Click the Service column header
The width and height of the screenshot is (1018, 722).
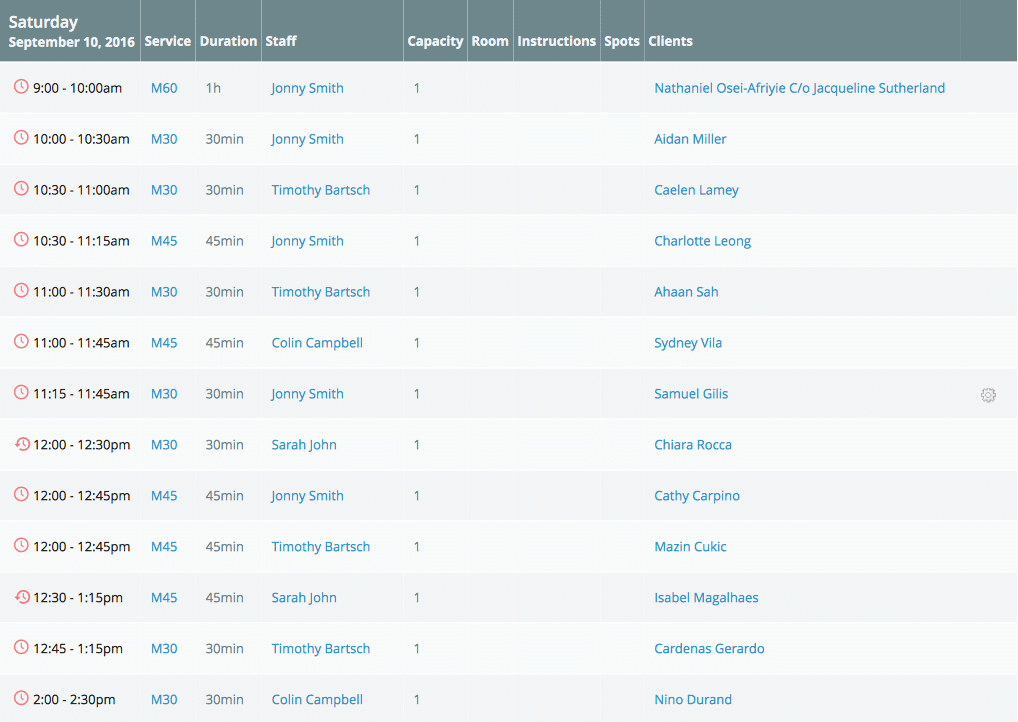pyautogui.click(x=168, y=41)
